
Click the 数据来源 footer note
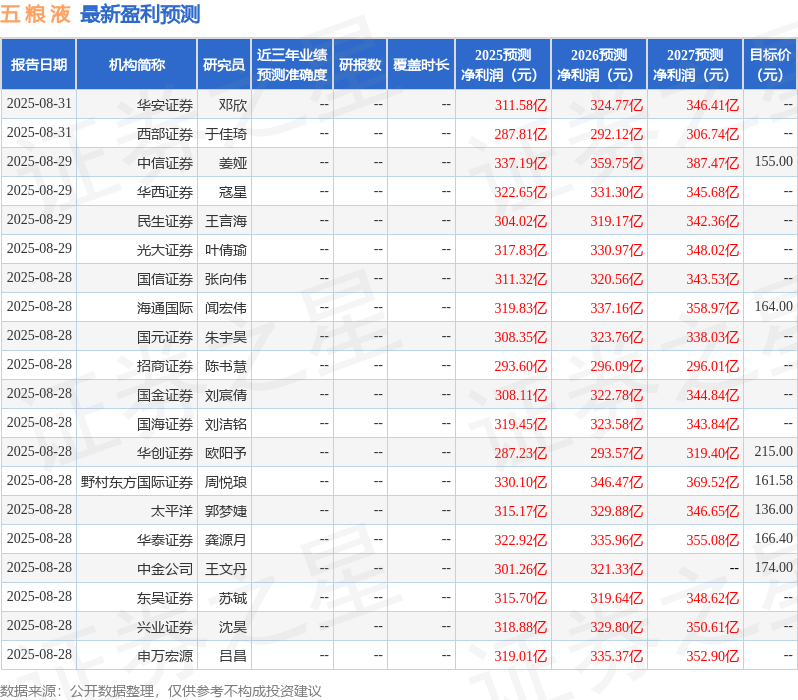tap(161, 691)
